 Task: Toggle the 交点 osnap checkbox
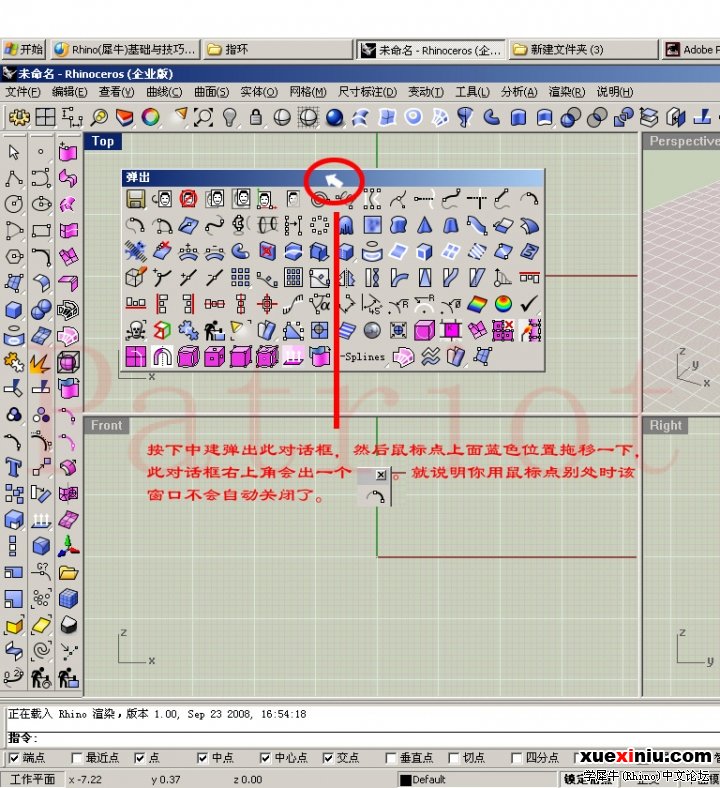coord(328,758)
